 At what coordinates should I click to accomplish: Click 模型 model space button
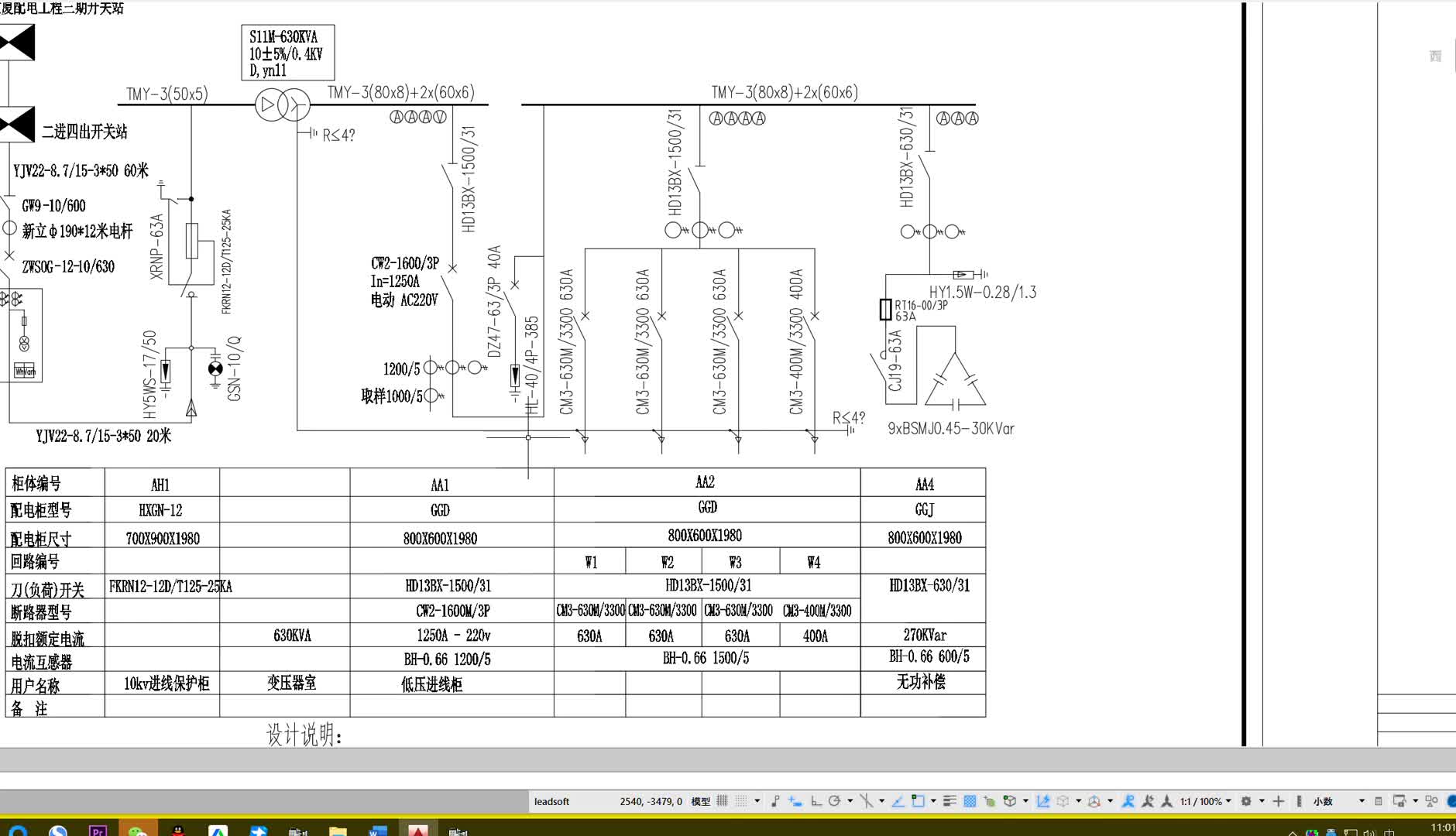tap(701, 801)
